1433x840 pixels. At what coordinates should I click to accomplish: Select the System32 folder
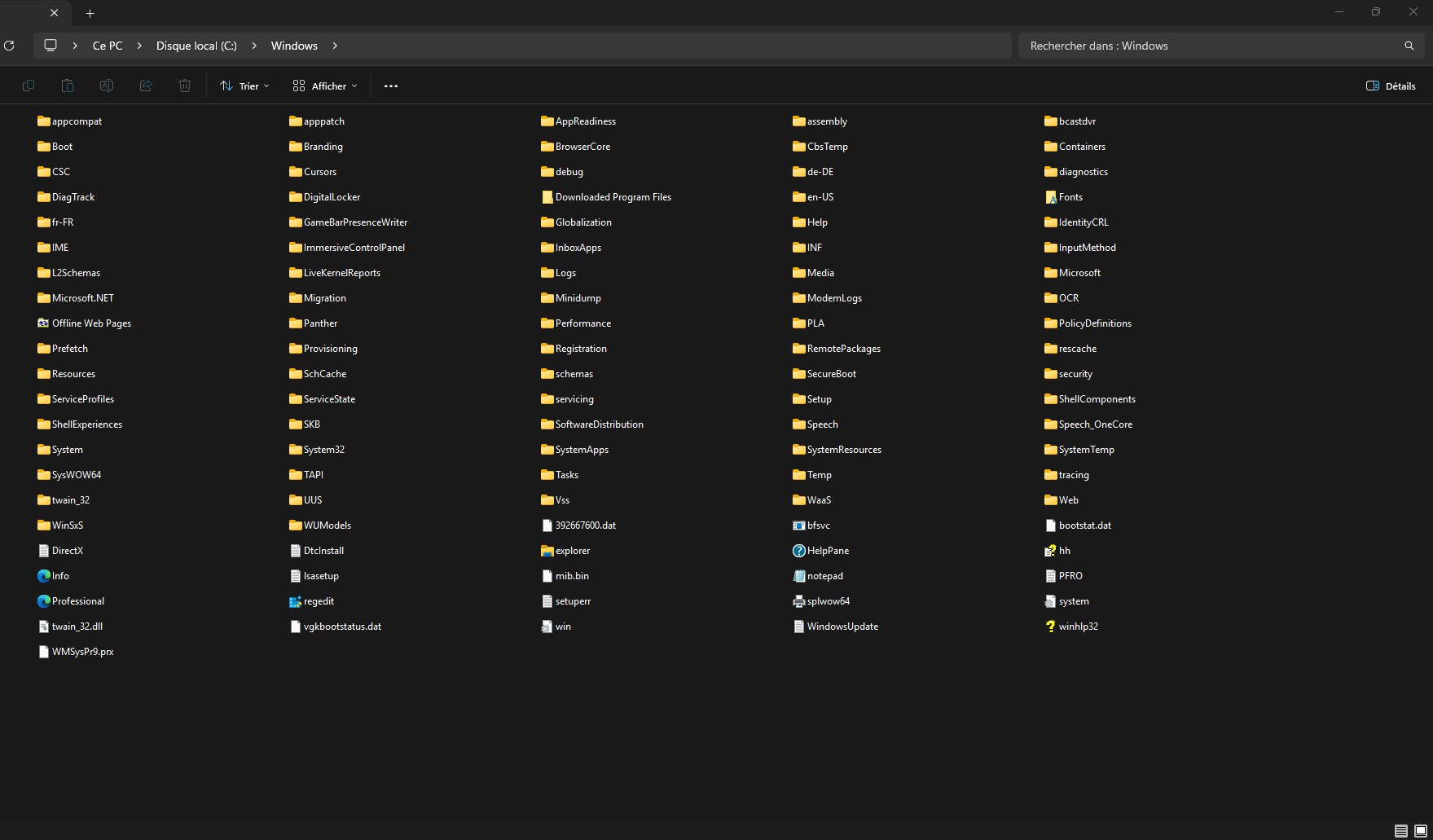click(317, 450)
